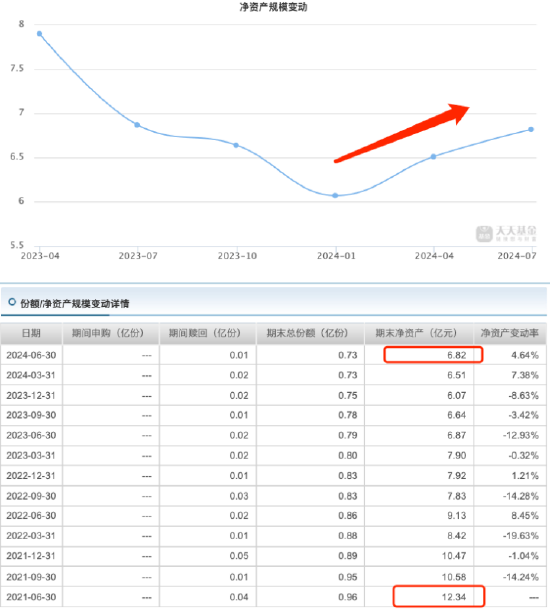The width and height of the screenshot is (550, 611).
Task: Click the 期末净资产（亿元） column header
Action: pos(419,333)
